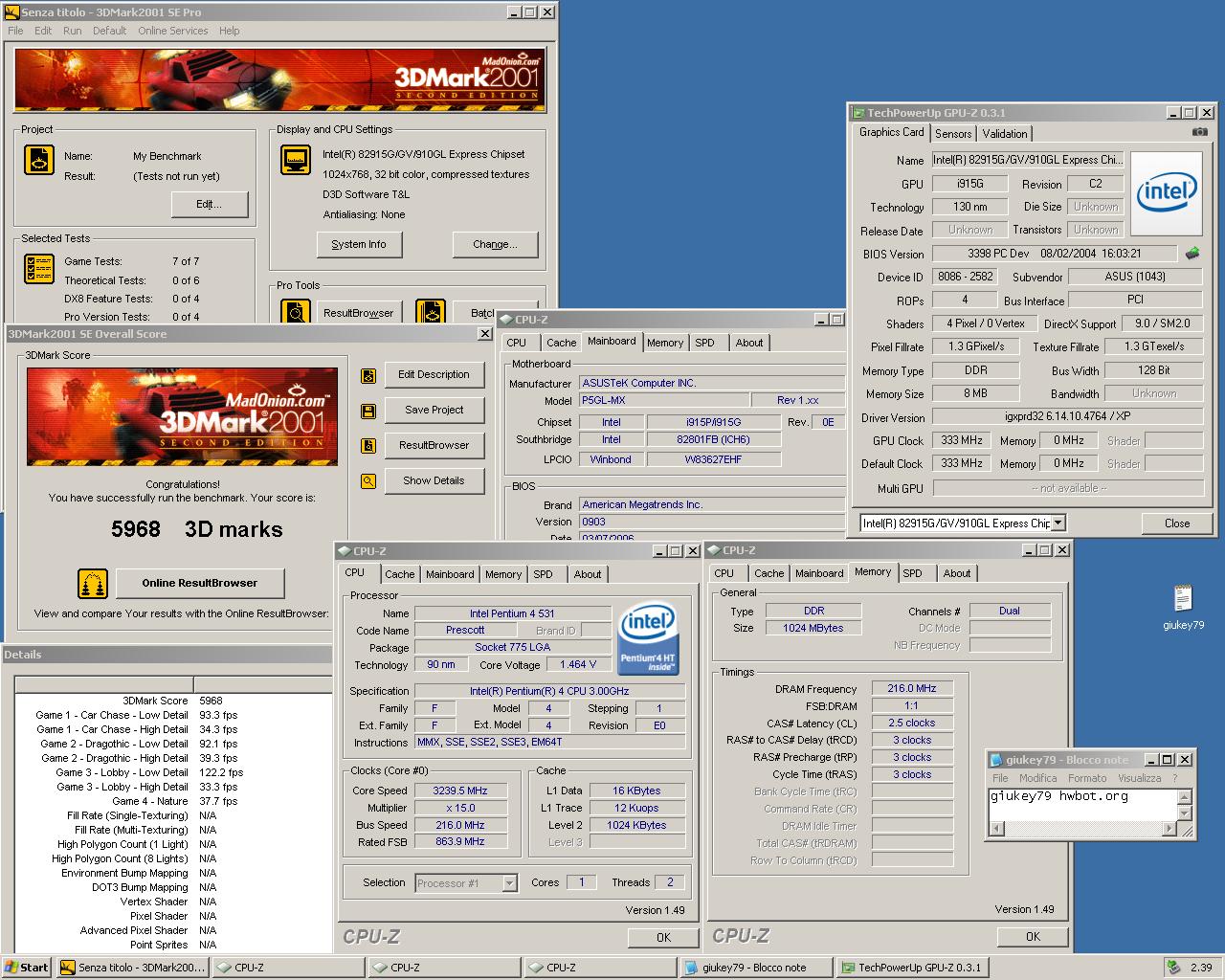This screenshot has width=1225, height=980.
Task: Click the Online ResultBrowser people icon
Action: tap(93, 583)
